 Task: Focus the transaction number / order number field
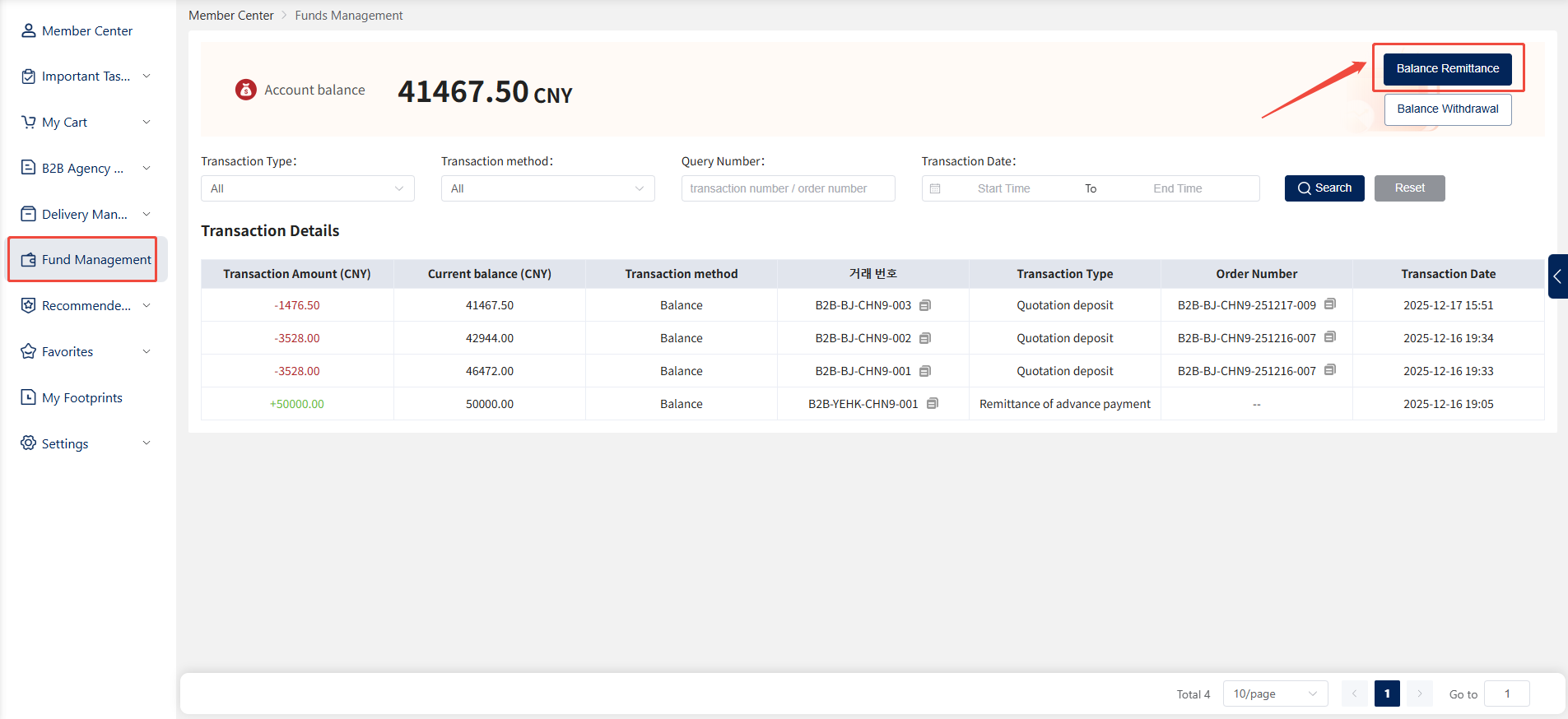pos(788,188)
